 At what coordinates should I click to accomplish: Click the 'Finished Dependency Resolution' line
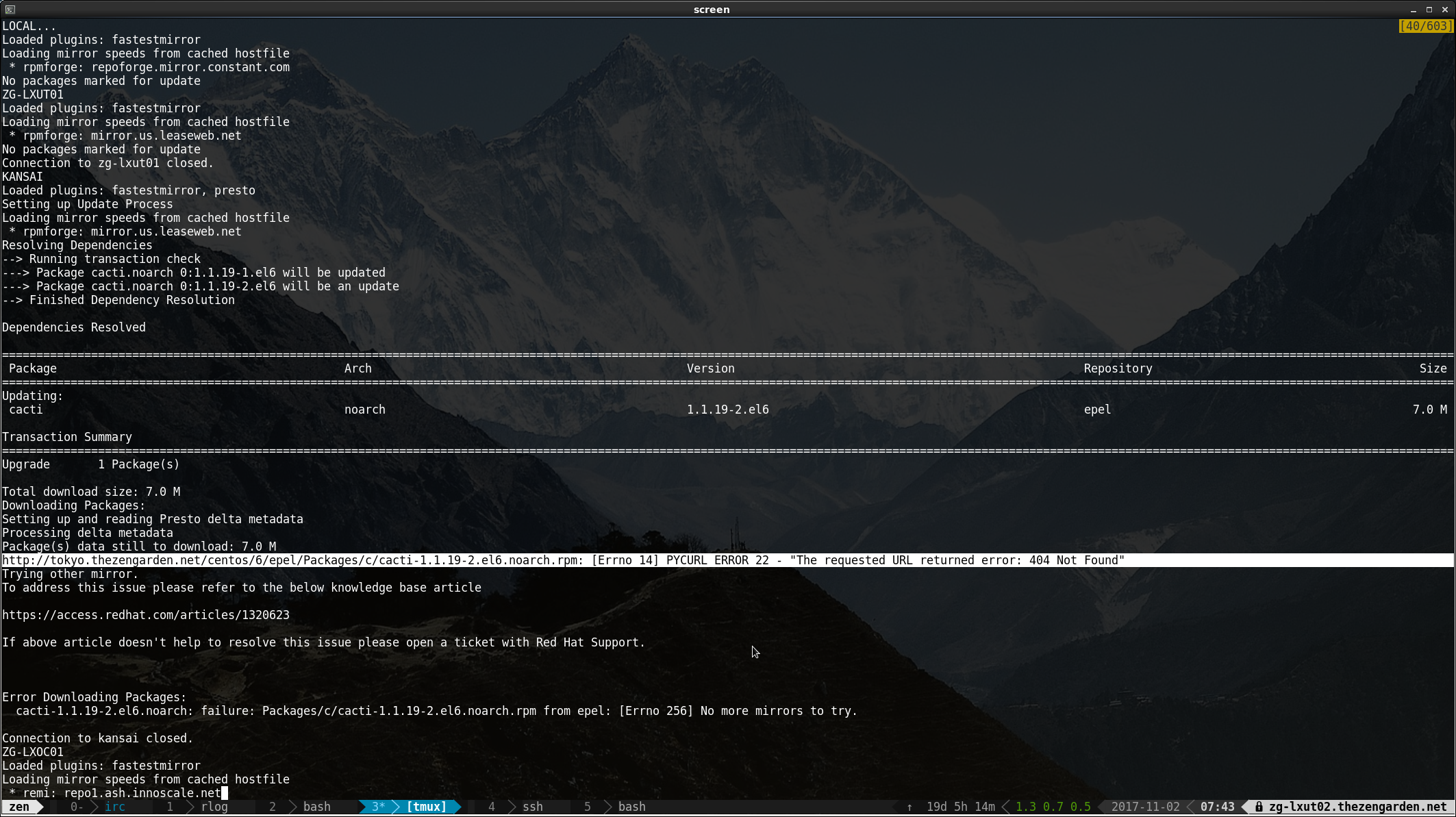(x=118, y=300)
